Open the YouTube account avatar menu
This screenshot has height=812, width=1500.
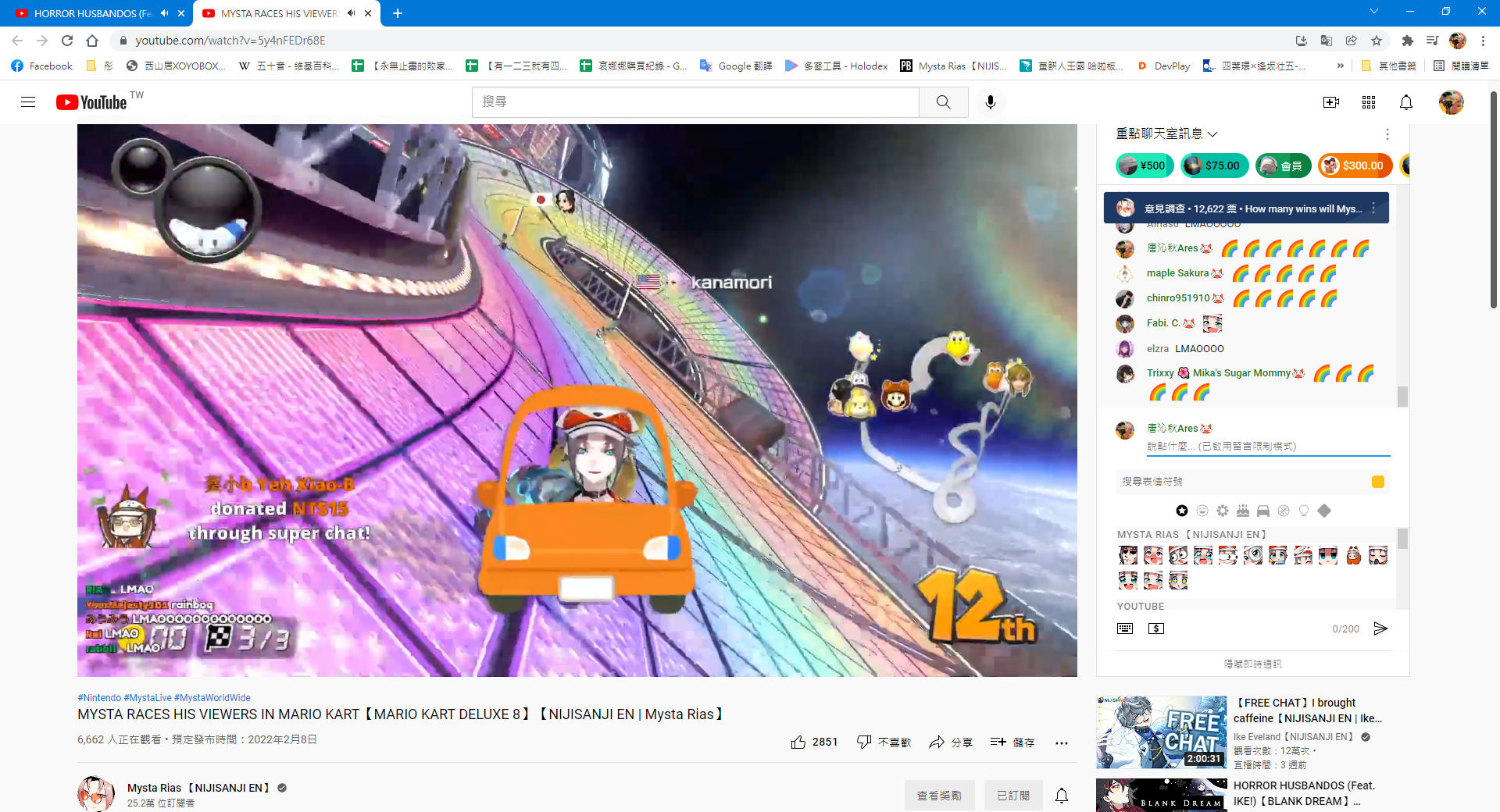[1452, 102]
